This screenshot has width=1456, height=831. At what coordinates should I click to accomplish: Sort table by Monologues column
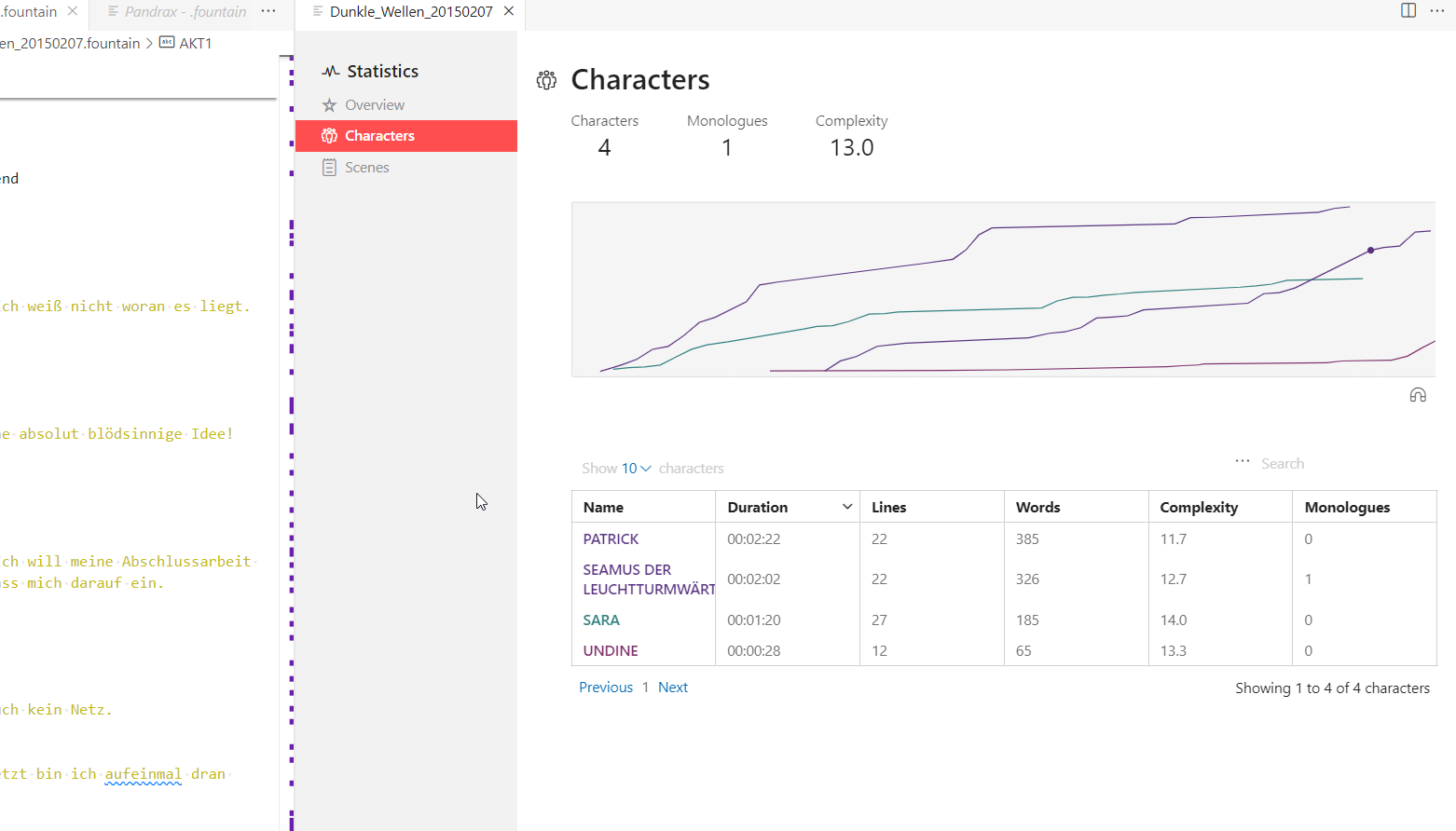[x=1365, y=507]
